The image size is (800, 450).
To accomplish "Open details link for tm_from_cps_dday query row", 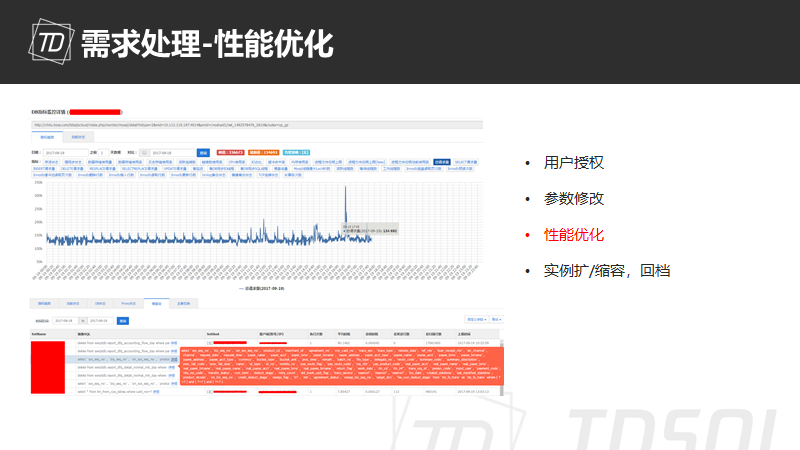I will [156, 392].
